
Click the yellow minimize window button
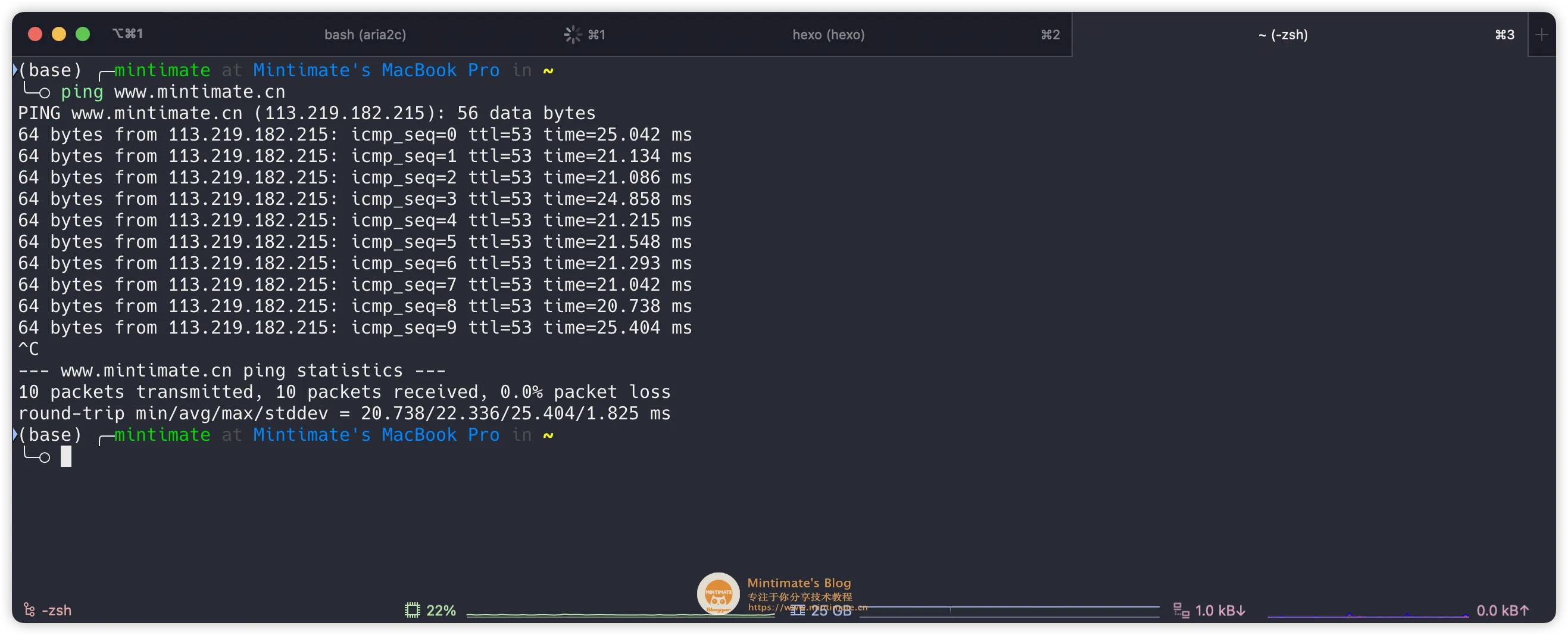[59, 34]
